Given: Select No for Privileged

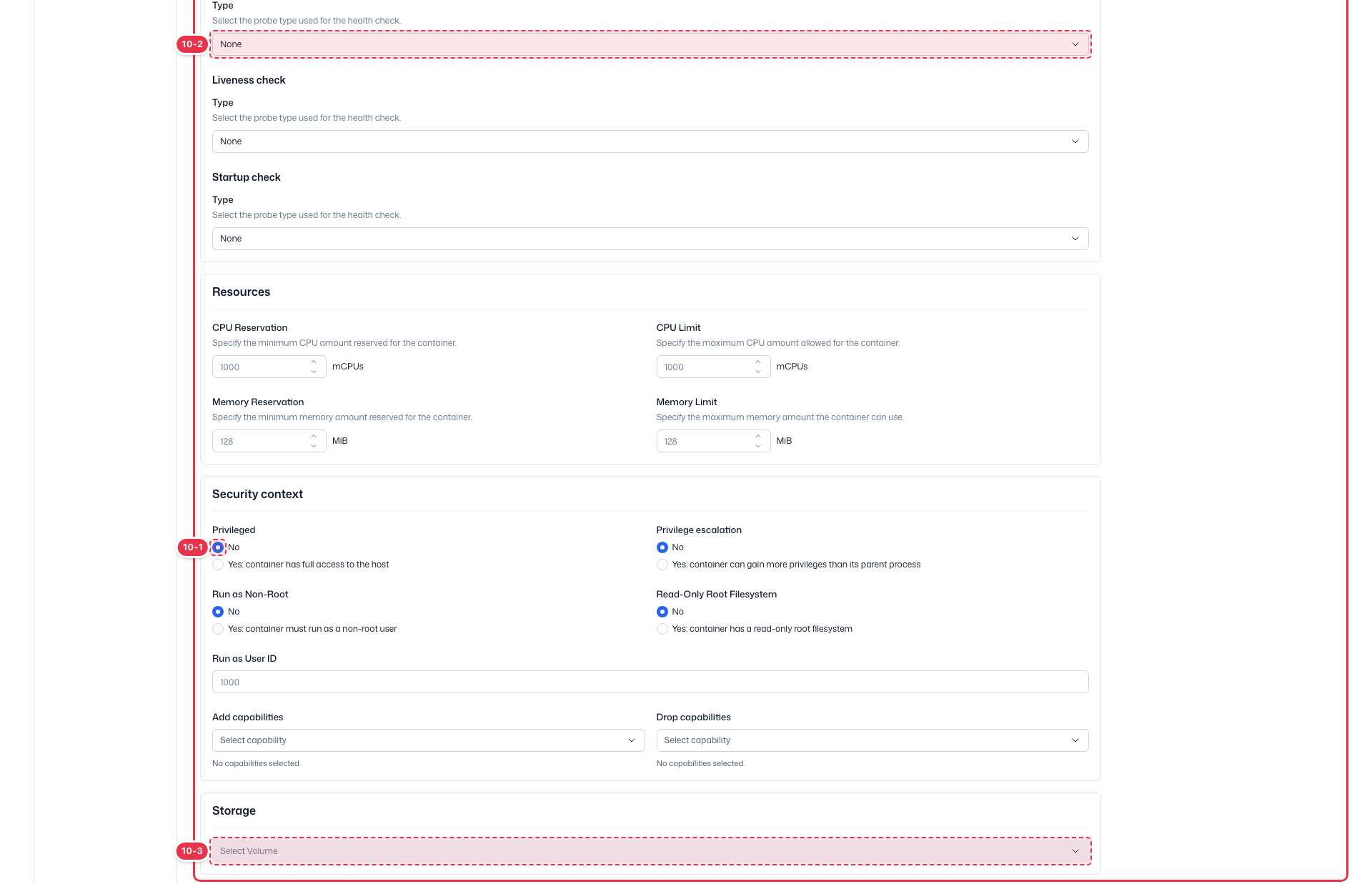Looking at the screenshot, I should pos(218,547).
